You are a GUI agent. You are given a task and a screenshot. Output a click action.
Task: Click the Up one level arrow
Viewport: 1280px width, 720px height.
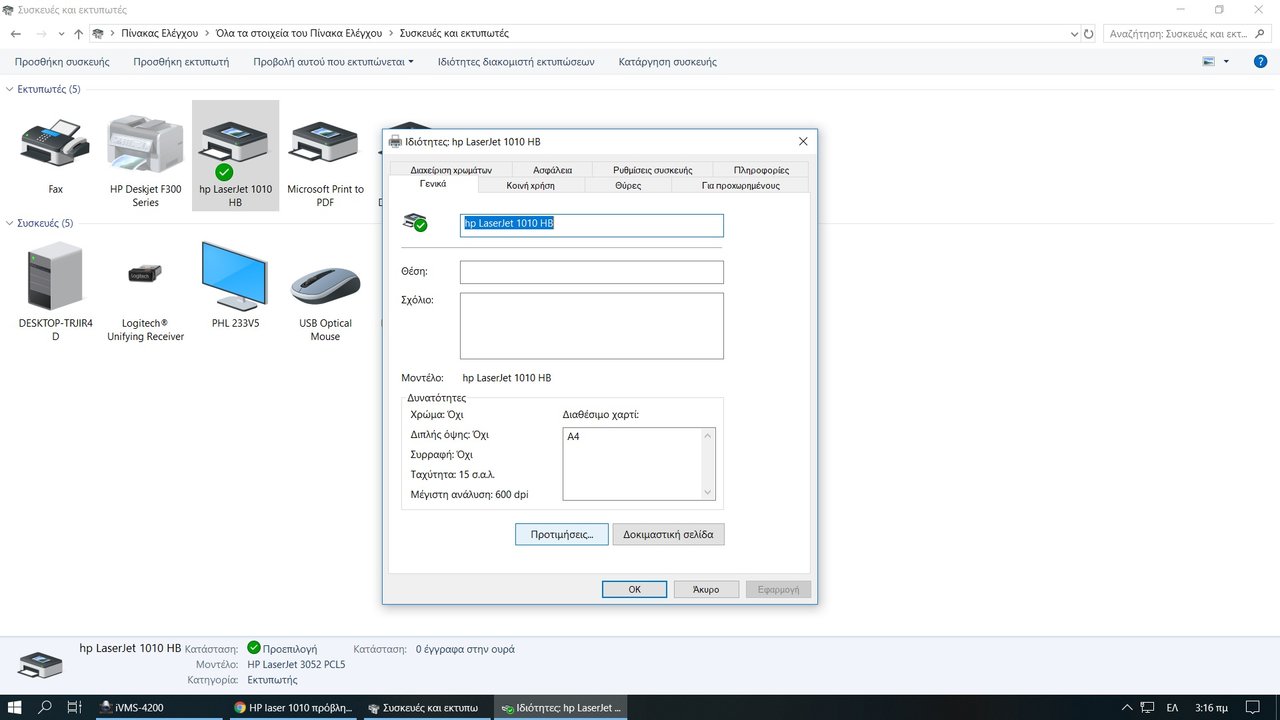click(x=78, y=33)
